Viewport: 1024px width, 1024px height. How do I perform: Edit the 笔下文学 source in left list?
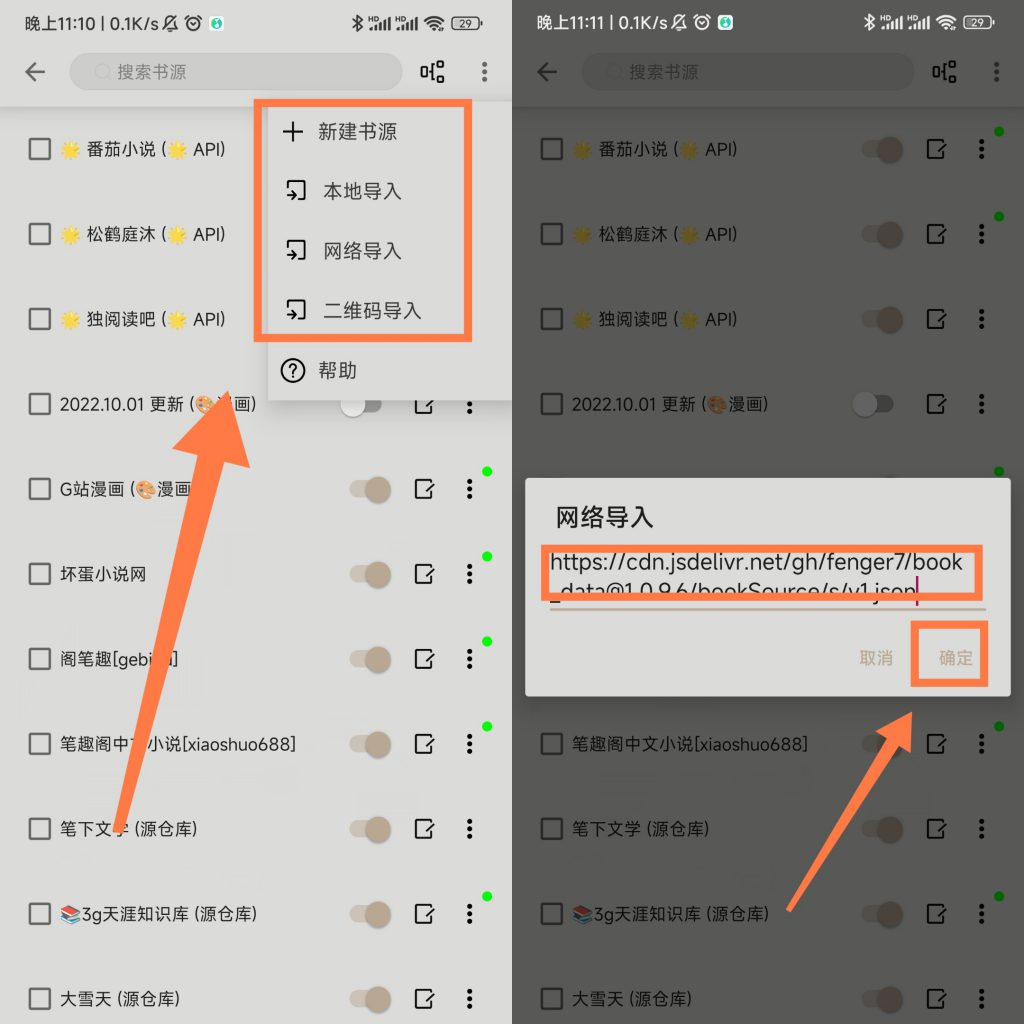424,829
